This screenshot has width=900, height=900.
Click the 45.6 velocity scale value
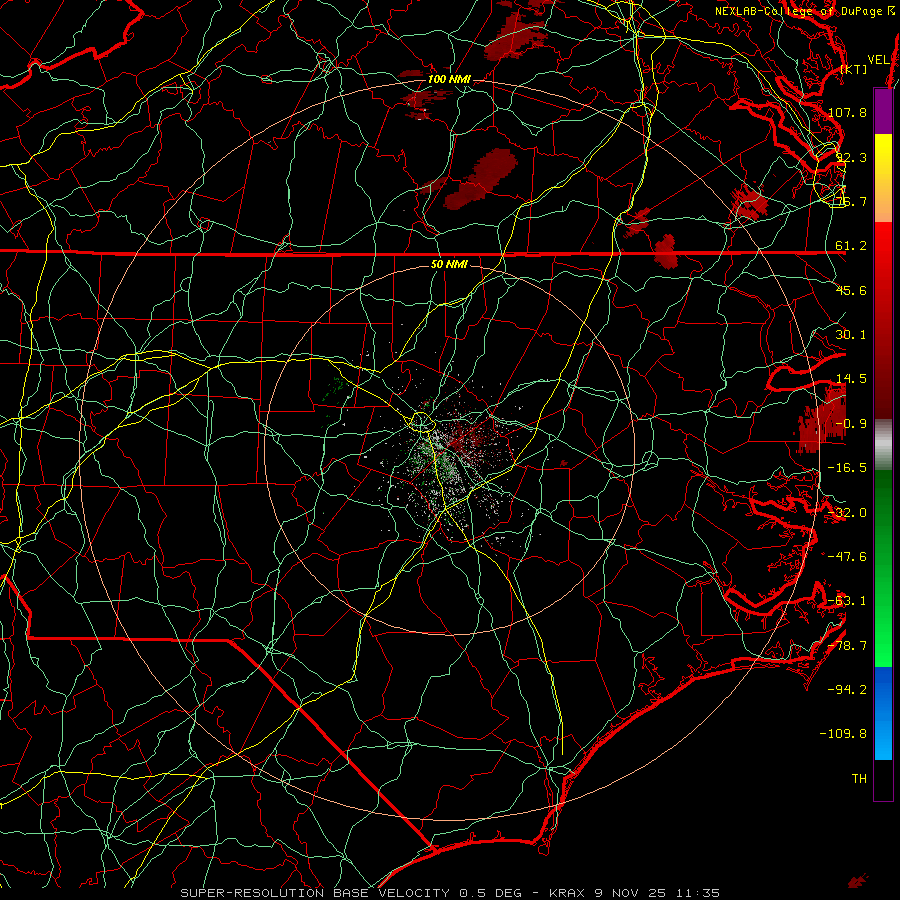coord(851,290)
